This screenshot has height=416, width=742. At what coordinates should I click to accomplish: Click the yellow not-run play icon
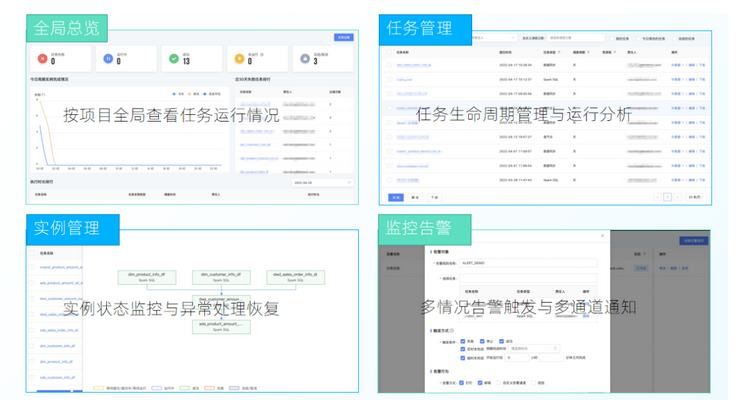click(x=239, y=59)
